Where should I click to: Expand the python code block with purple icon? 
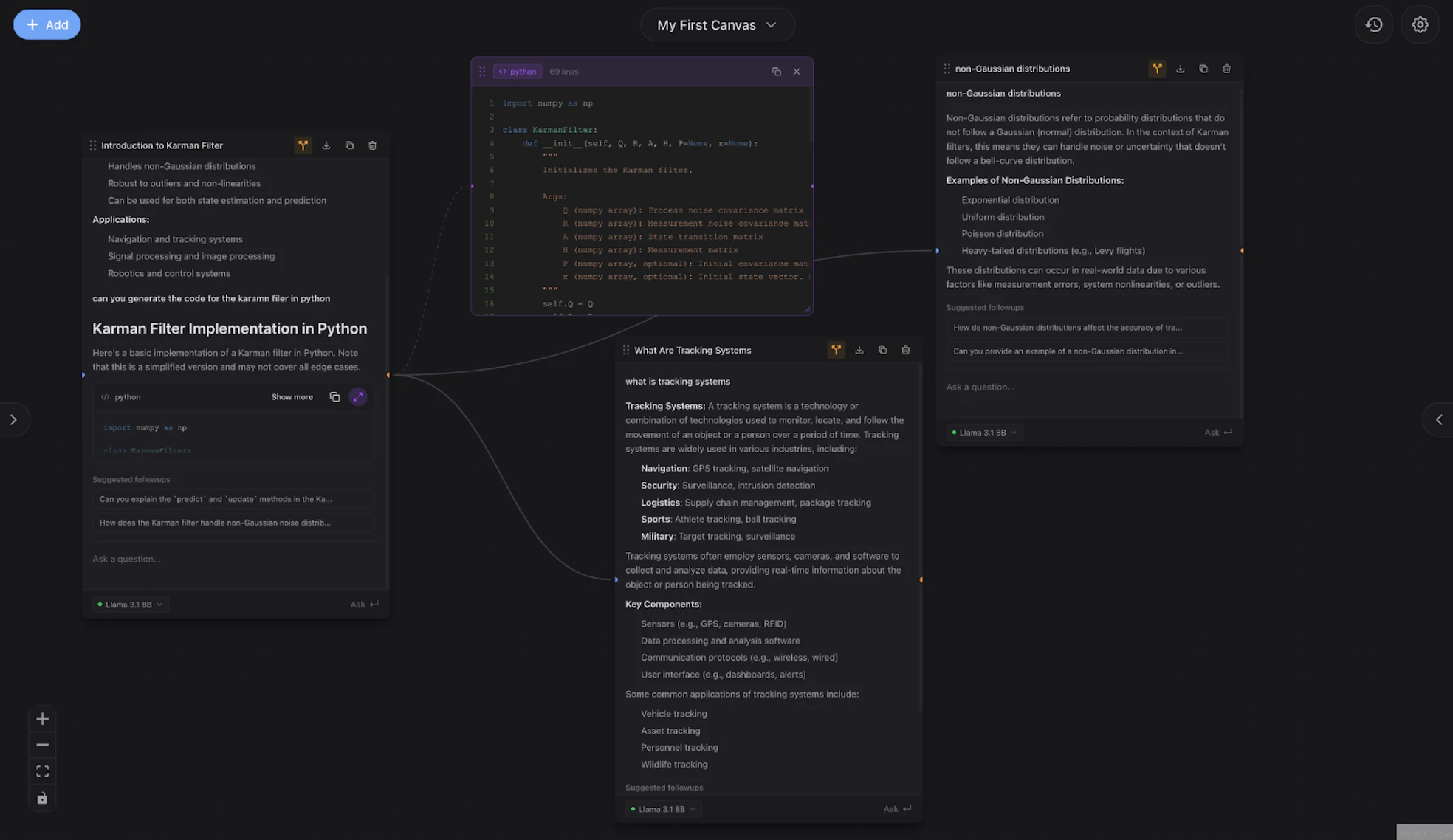(x=357, y=397)
